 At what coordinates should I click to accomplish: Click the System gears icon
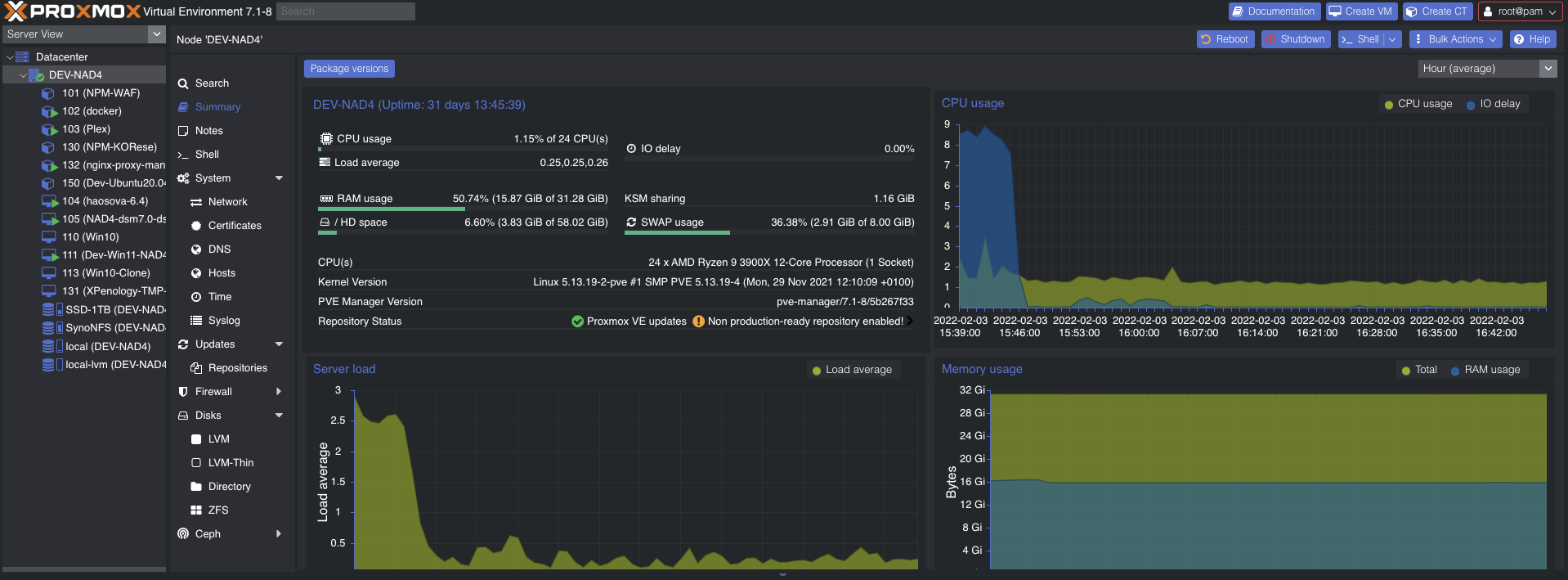(x=183, y=178)
